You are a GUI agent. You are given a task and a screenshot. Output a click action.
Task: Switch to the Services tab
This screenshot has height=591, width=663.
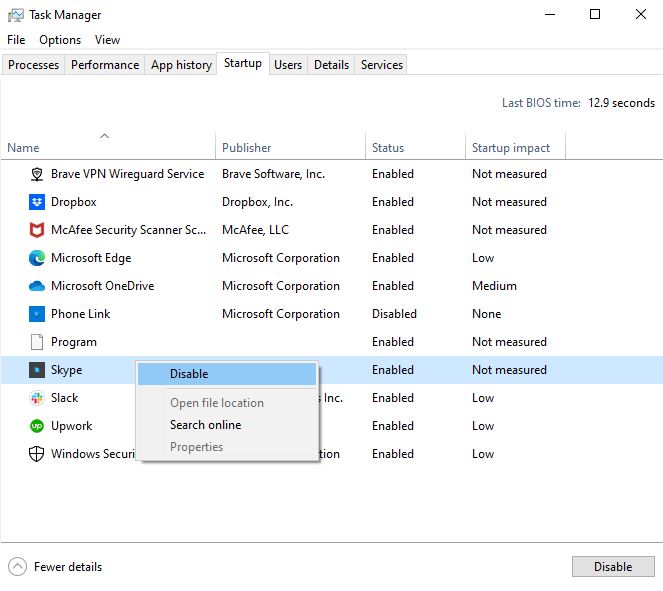click(382, 65)
